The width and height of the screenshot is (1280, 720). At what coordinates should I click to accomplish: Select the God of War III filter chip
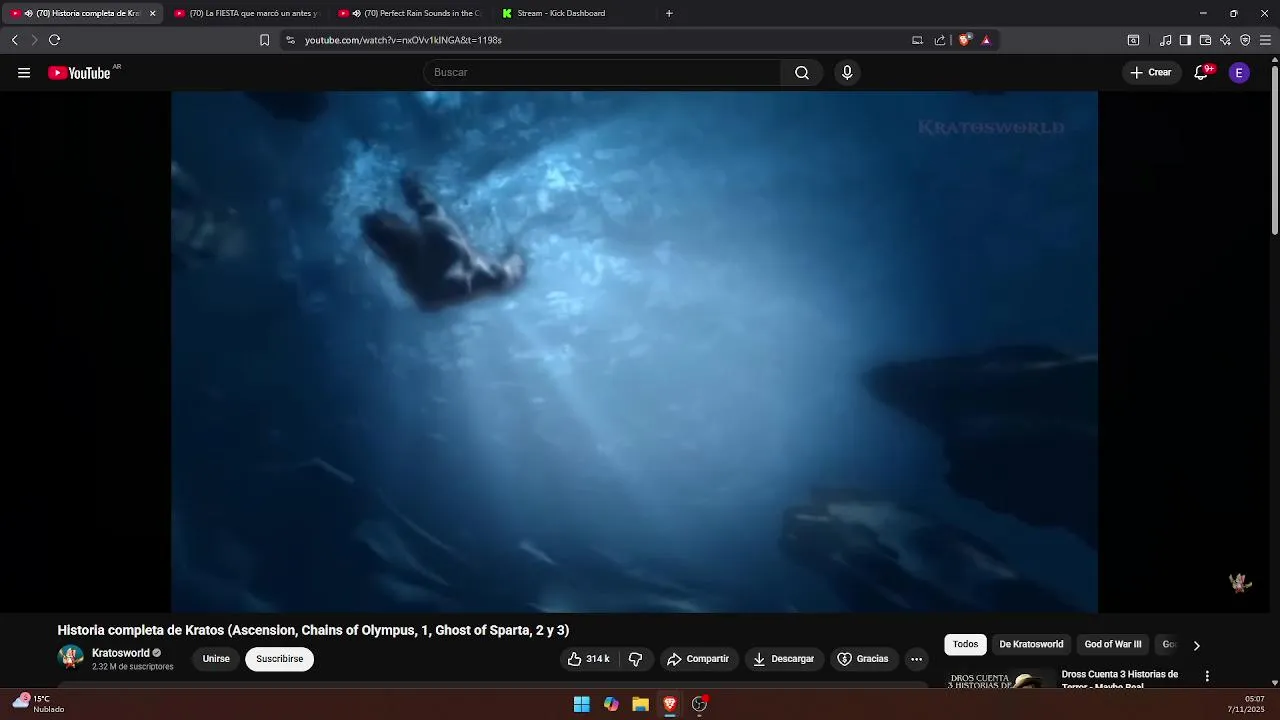(x=1113, y=645)
